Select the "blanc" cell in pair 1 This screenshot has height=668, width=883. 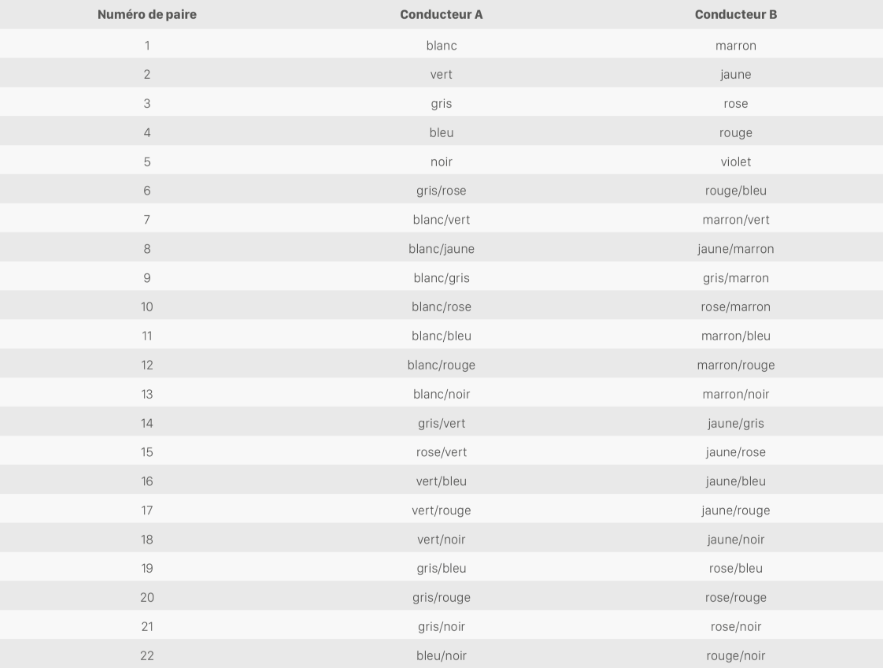pyautogui.click(x=441, y=45)
